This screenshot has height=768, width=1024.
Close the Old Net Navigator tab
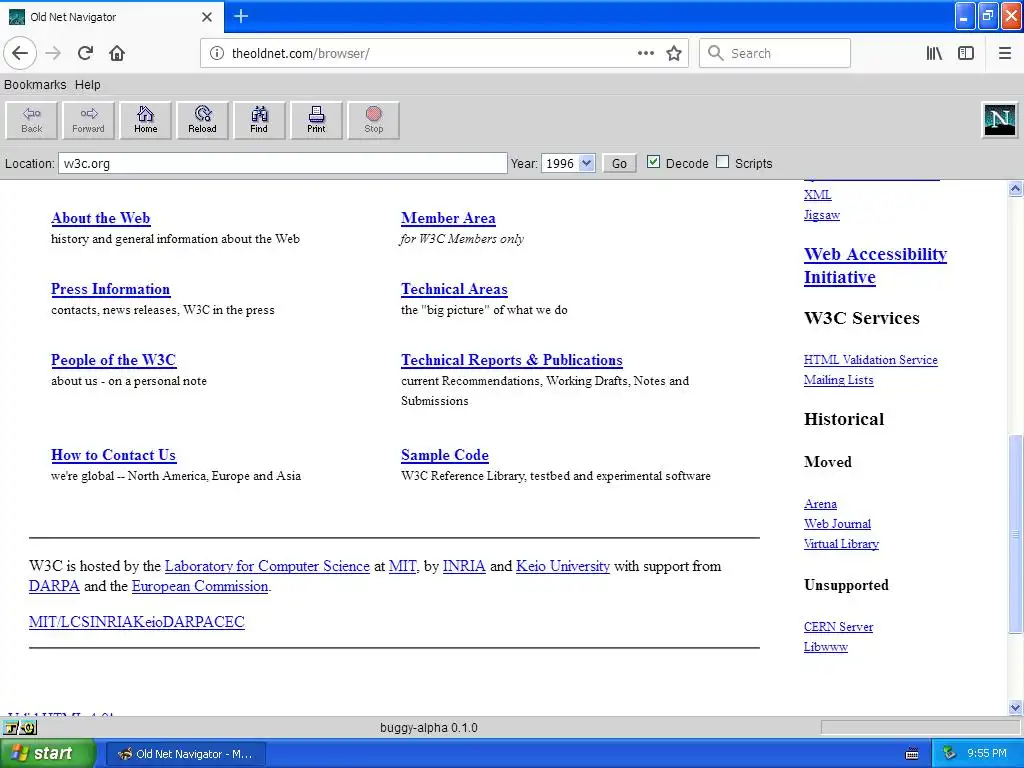point(207,17)
